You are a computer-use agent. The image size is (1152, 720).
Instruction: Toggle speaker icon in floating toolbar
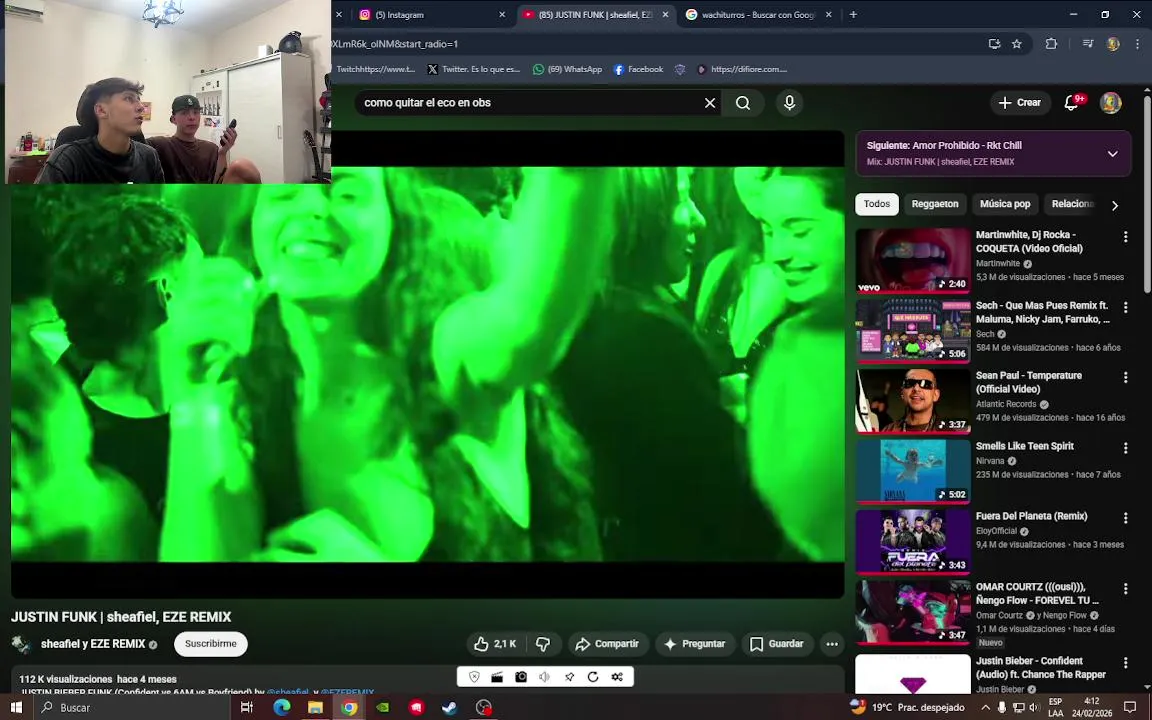tap(544, 677)
